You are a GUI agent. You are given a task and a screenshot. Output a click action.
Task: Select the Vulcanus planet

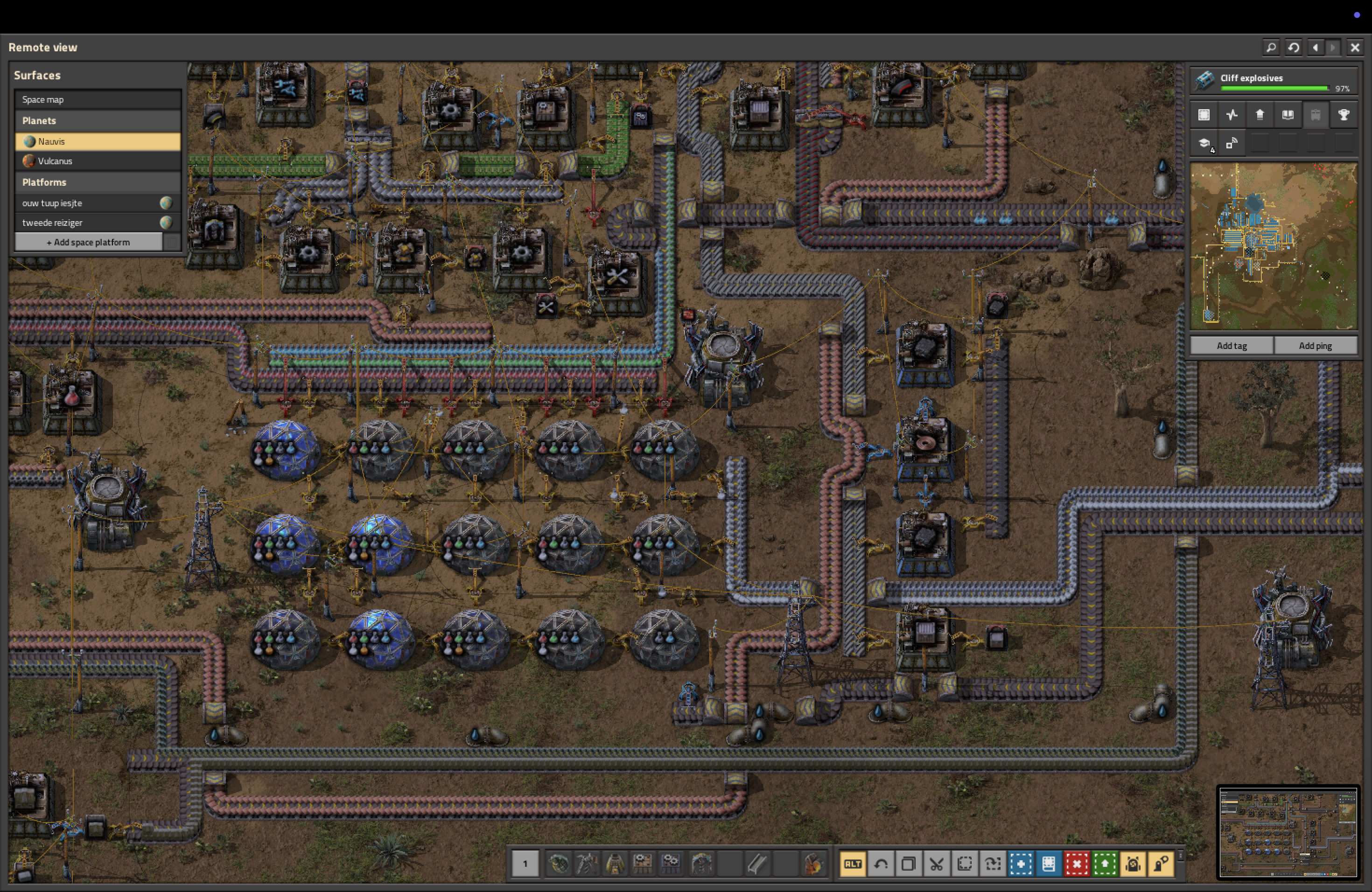[x=98, y=161]
